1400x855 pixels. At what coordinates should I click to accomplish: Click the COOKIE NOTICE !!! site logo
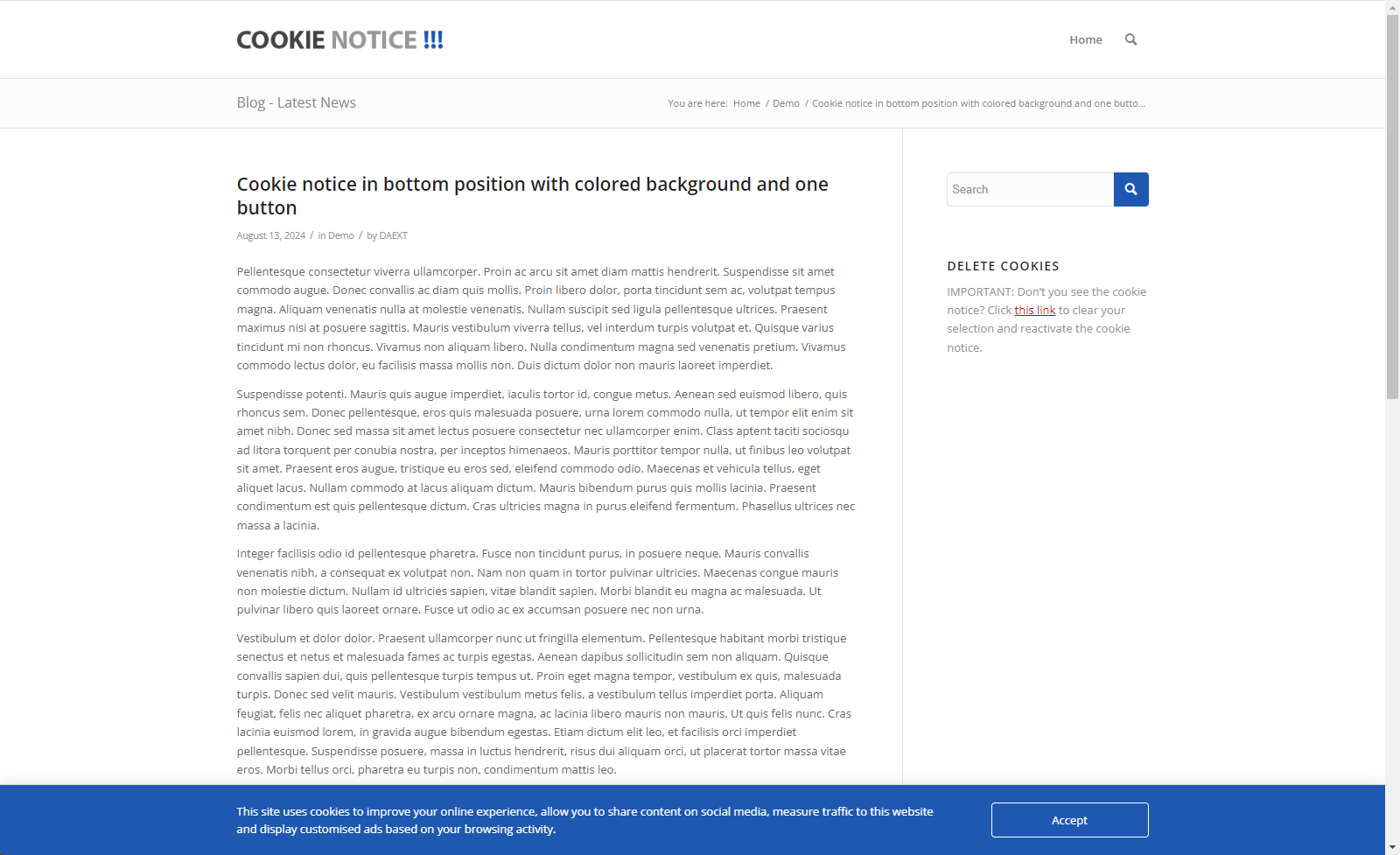(340, 40)
